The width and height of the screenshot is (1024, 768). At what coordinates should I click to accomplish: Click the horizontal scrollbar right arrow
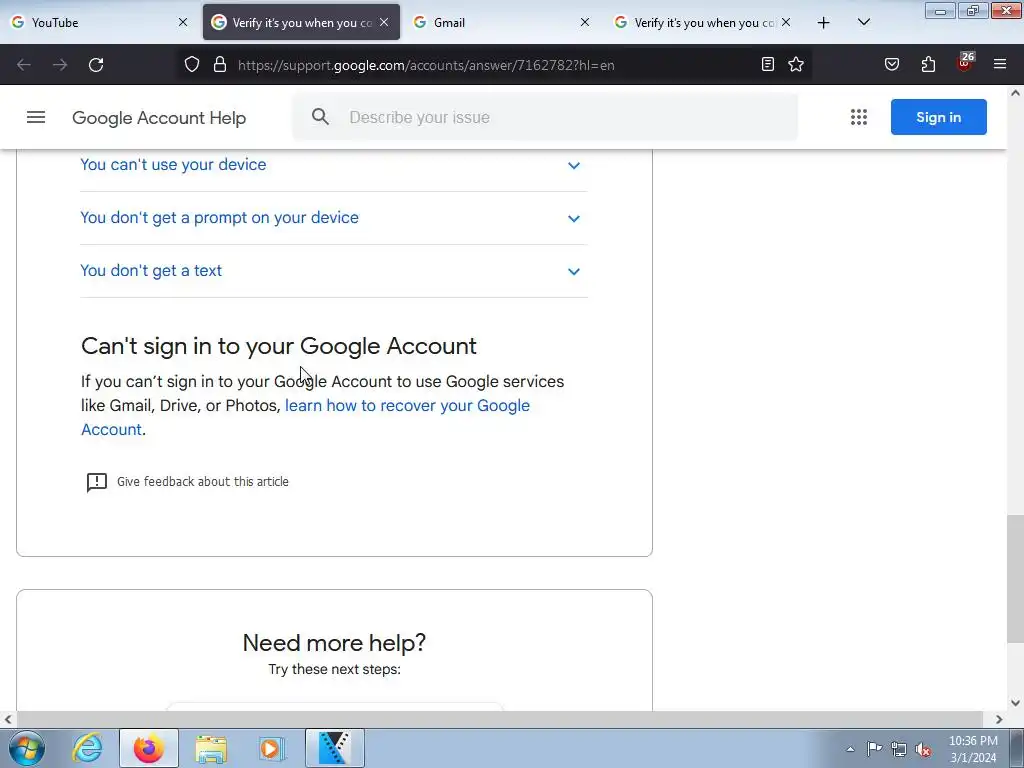[x=999, y=719]
